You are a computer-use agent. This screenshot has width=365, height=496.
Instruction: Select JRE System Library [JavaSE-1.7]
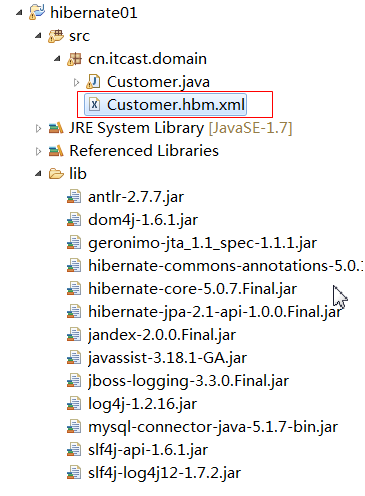(180, 128)
